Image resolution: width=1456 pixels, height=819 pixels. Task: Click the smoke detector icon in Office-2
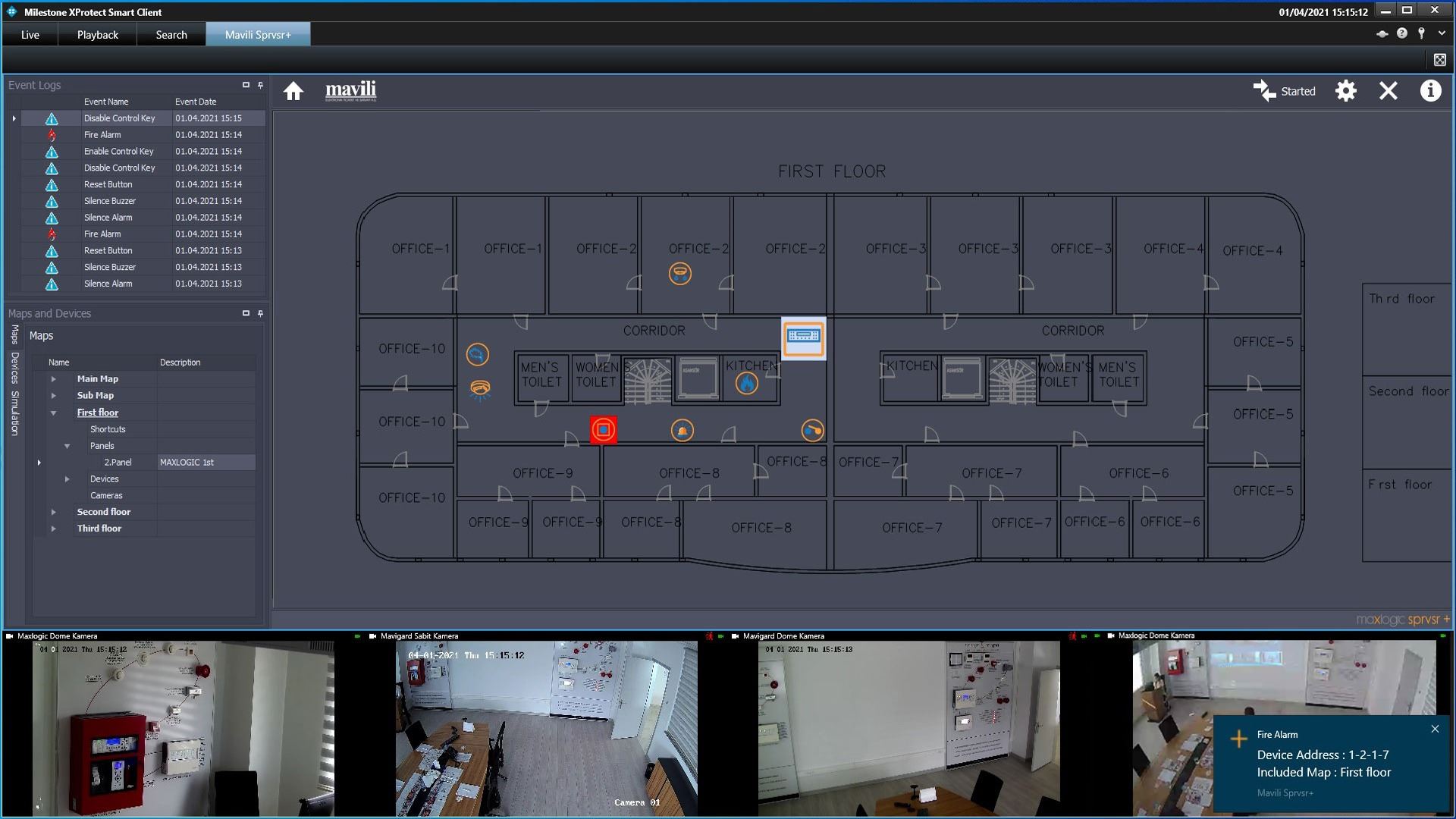[x=680, y=274]
